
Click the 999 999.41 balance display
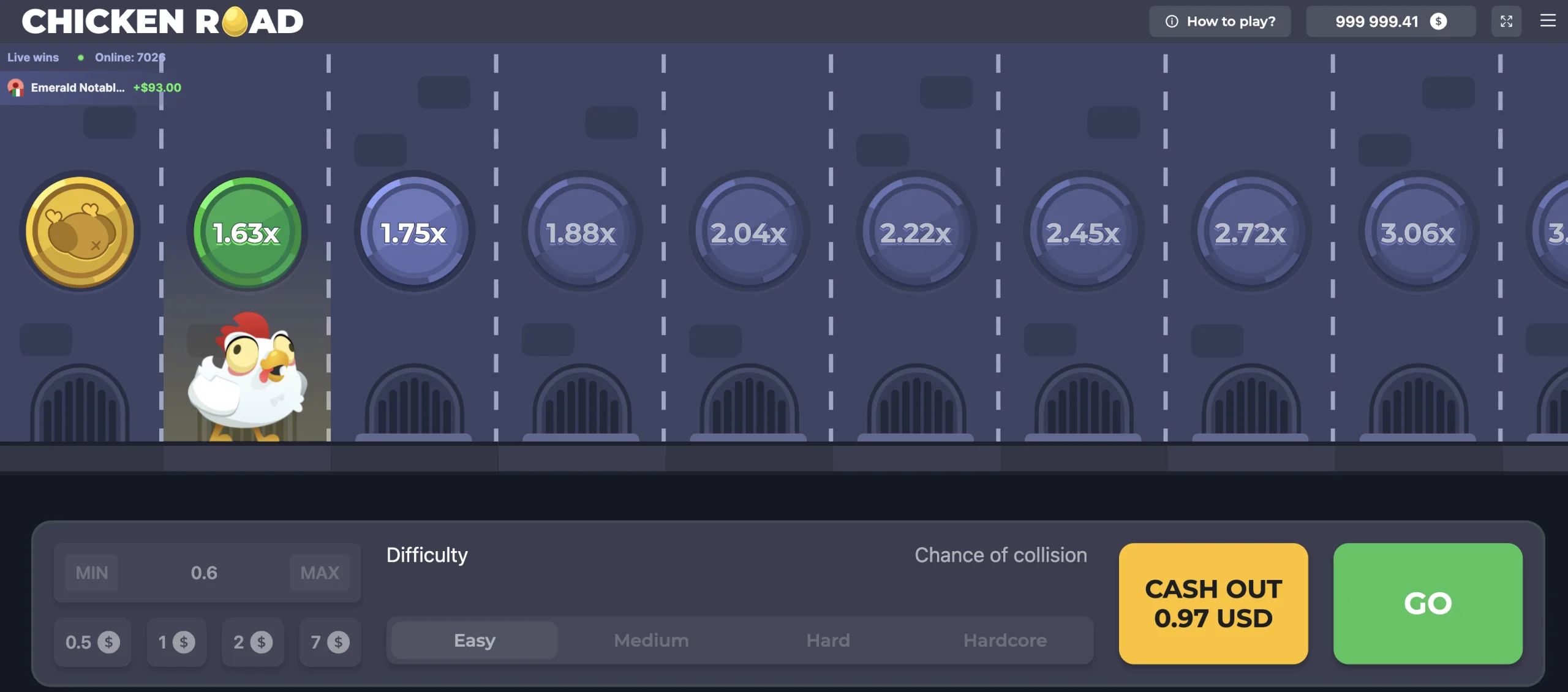point(1390,21)
